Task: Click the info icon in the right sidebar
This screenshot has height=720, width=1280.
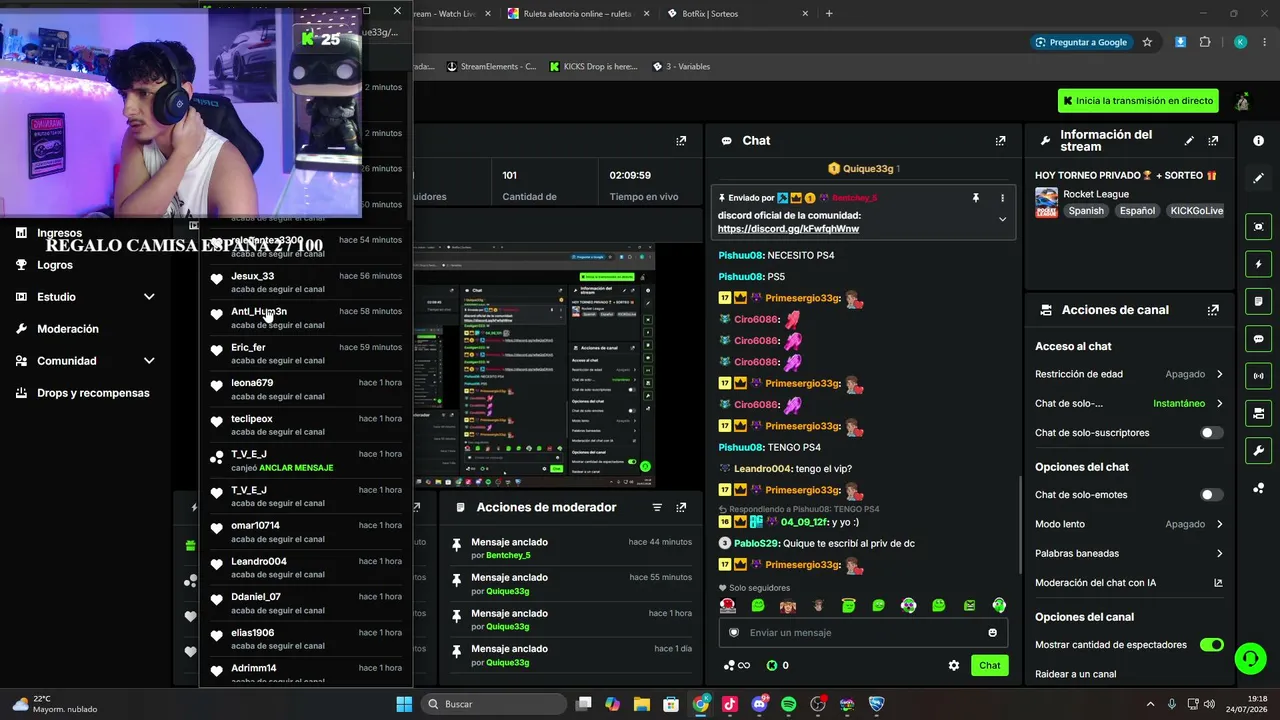Action: pos(1258,141)
